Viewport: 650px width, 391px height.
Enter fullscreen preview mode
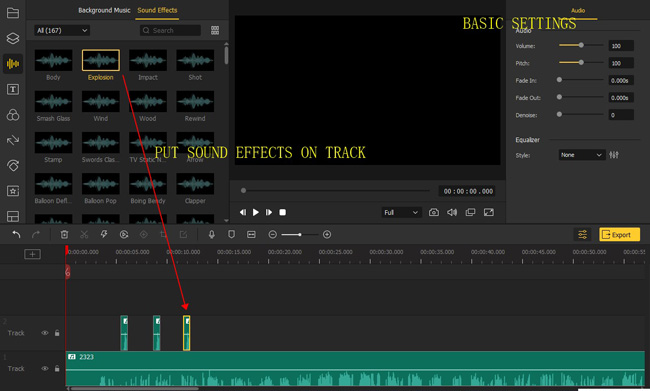point(489,212)
